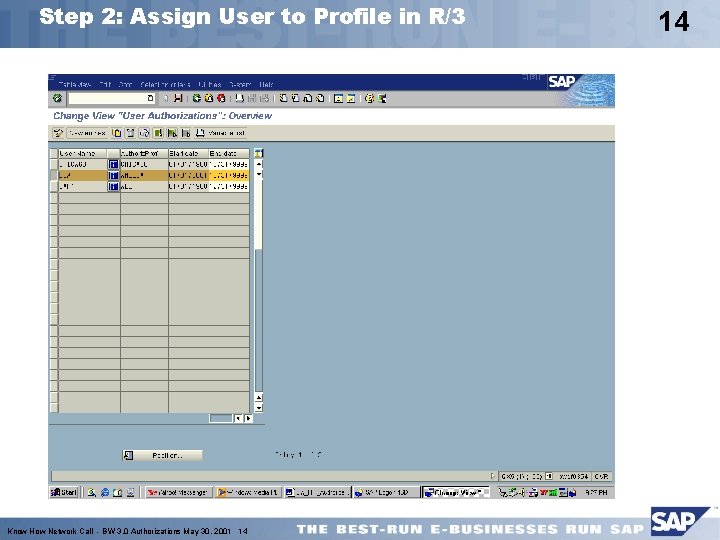
Task: Click the Print icon
Action: click(239, 98)
